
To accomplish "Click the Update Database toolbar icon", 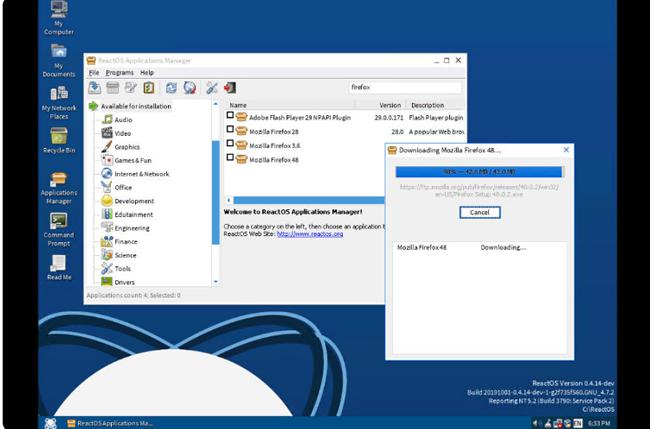I will [x=189, y=88].
